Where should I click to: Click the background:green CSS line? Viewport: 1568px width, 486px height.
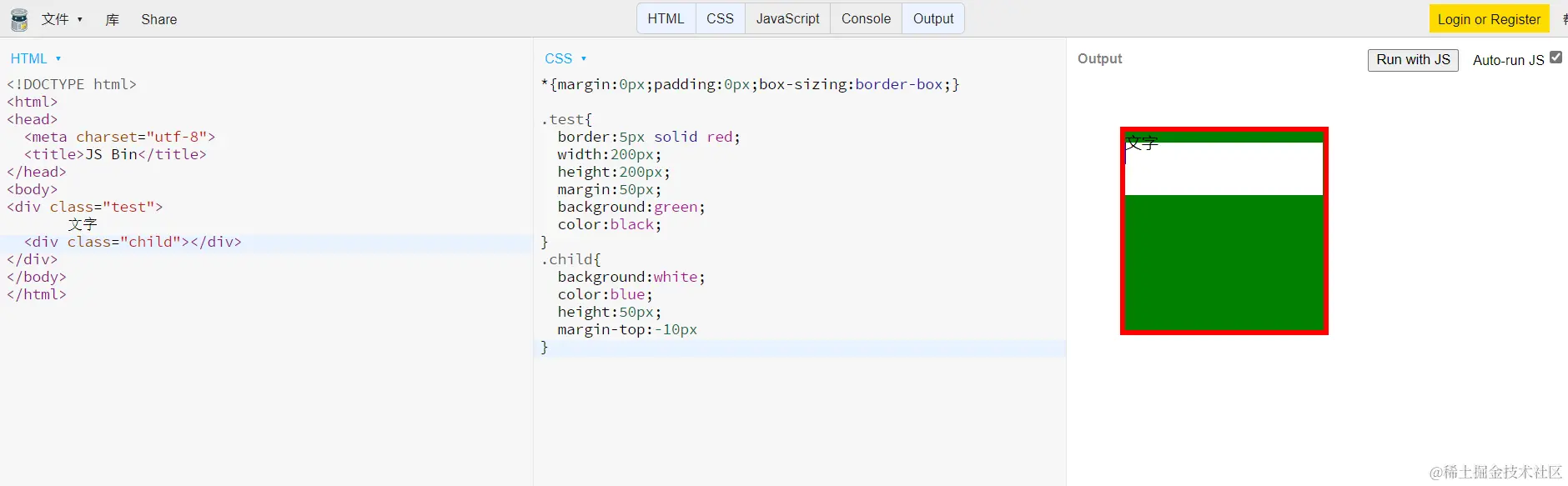[x=631, y=207]
